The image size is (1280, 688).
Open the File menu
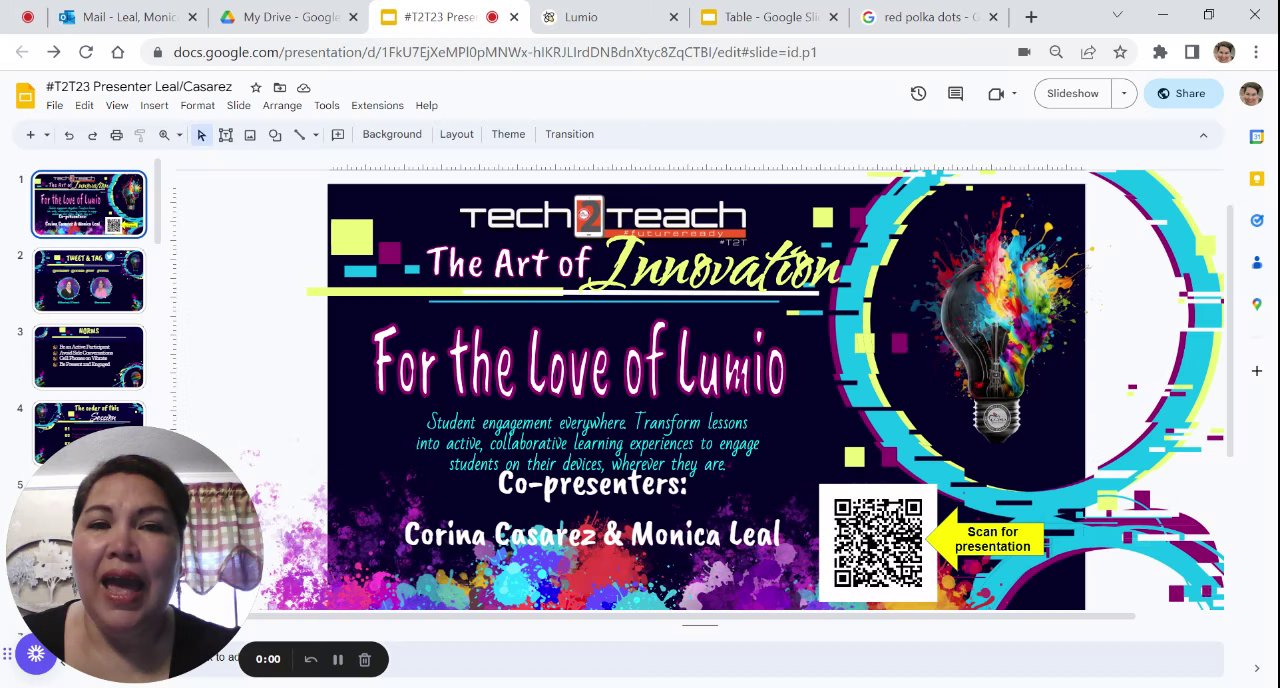tap(54, 105)
